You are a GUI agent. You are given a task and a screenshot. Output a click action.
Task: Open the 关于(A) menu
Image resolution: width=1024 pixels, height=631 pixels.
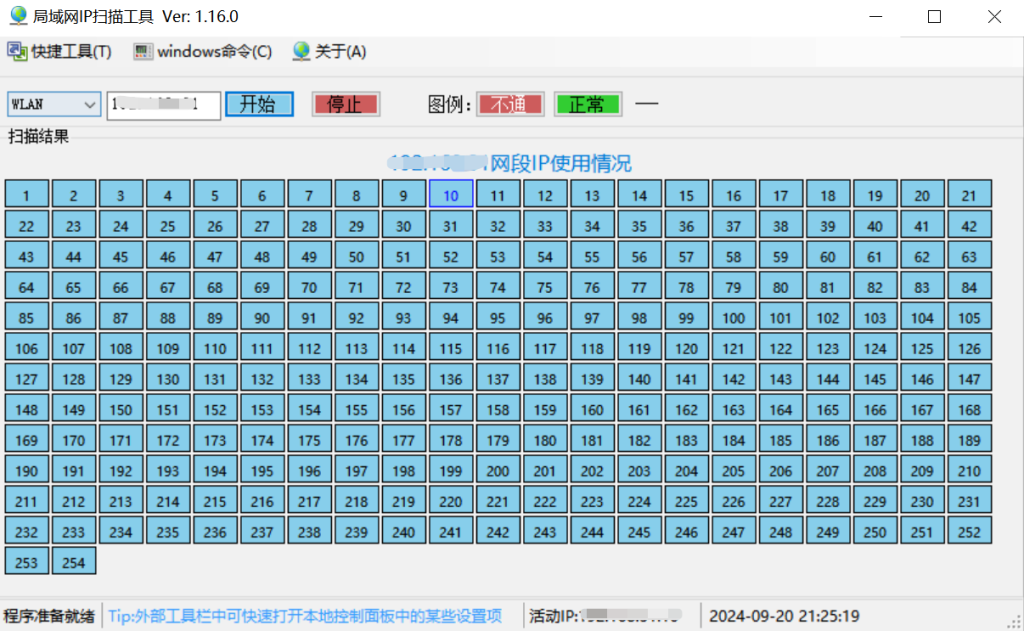[329, 52]
